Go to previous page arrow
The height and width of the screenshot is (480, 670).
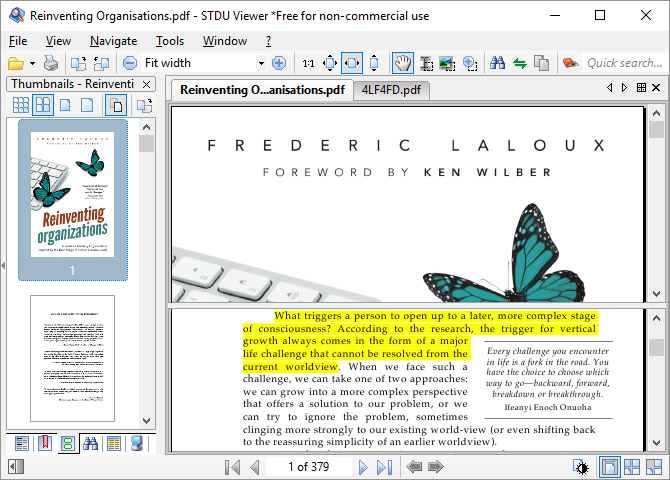(x=255, y=467)
